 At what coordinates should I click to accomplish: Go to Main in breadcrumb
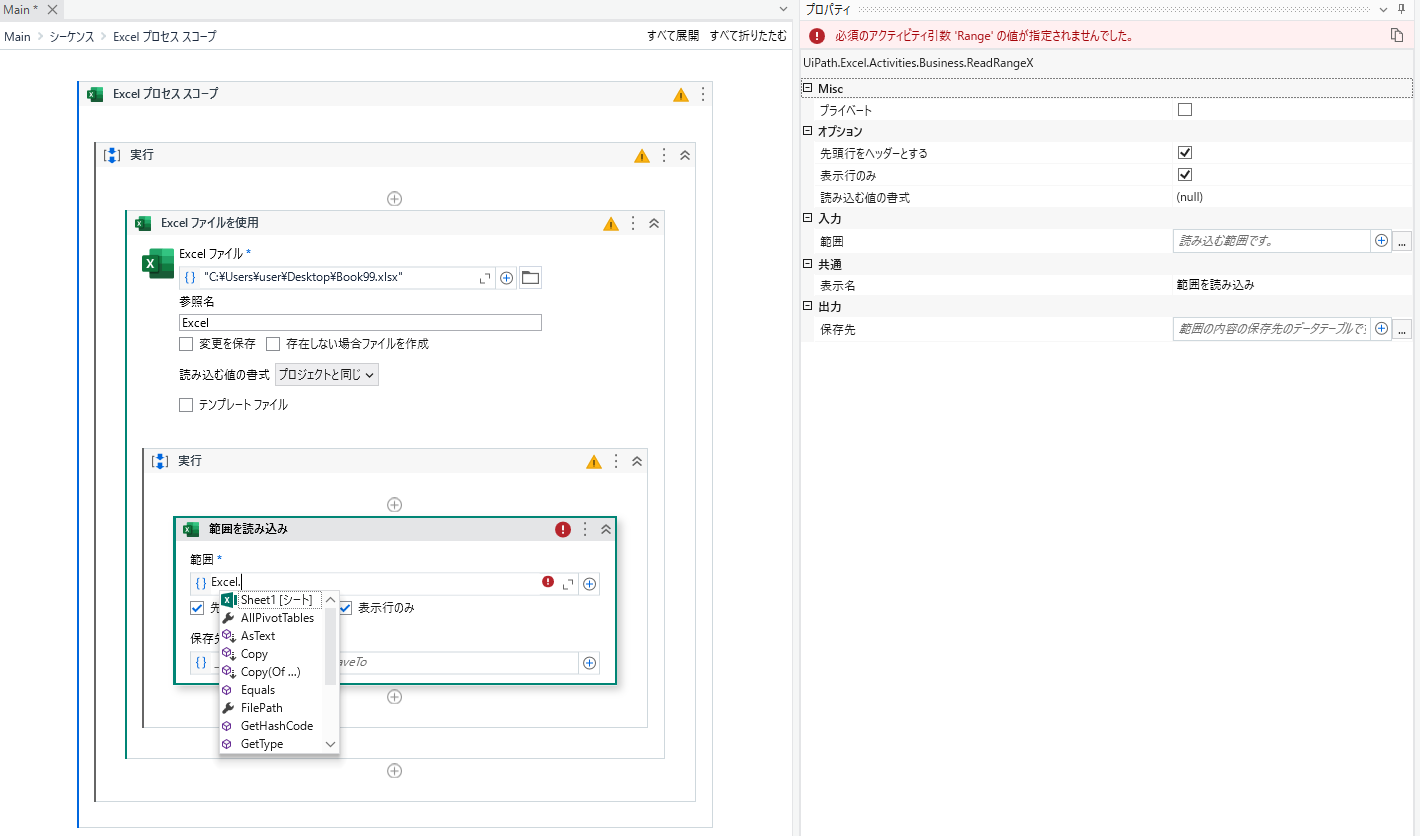click(x=17, y=36)
